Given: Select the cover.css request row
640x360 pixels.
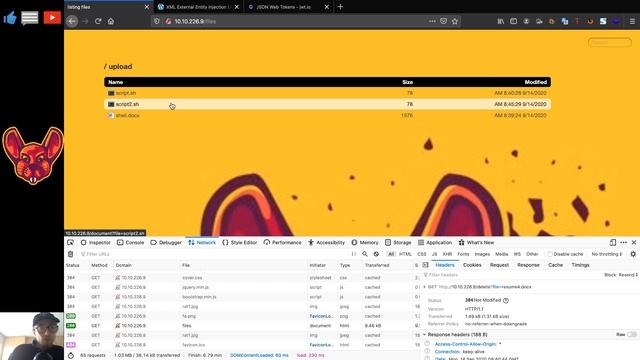Looking at the screenshot, I should 242,278.
